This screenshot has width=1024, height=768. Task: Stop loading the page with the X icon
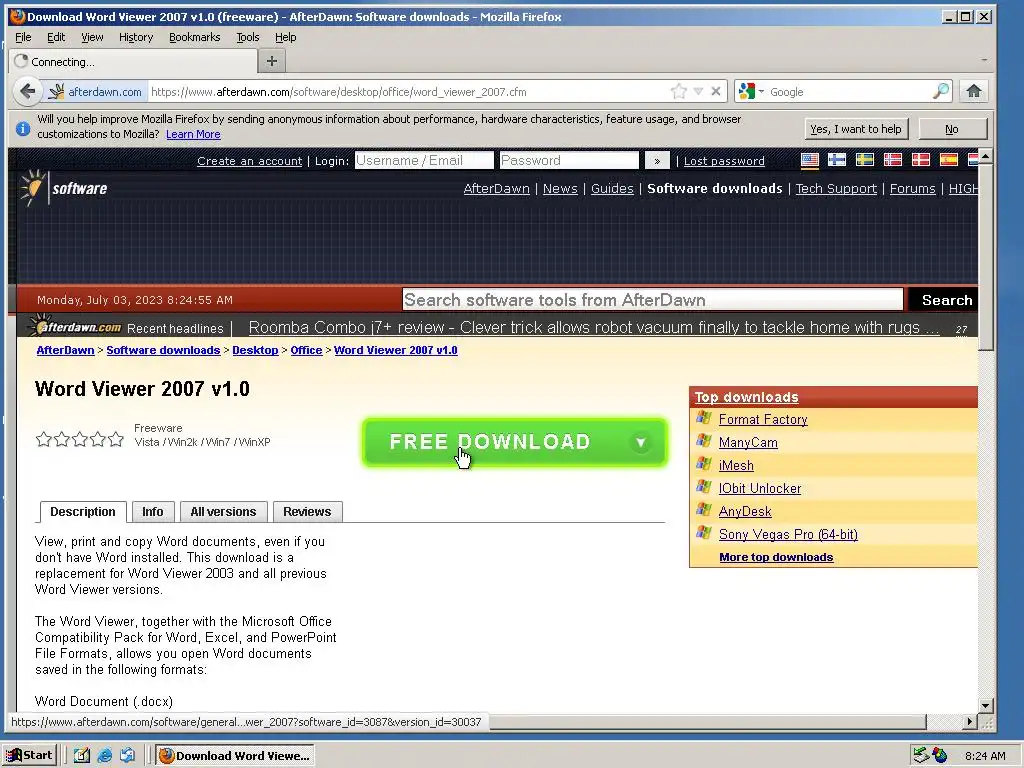pos(716,91)
